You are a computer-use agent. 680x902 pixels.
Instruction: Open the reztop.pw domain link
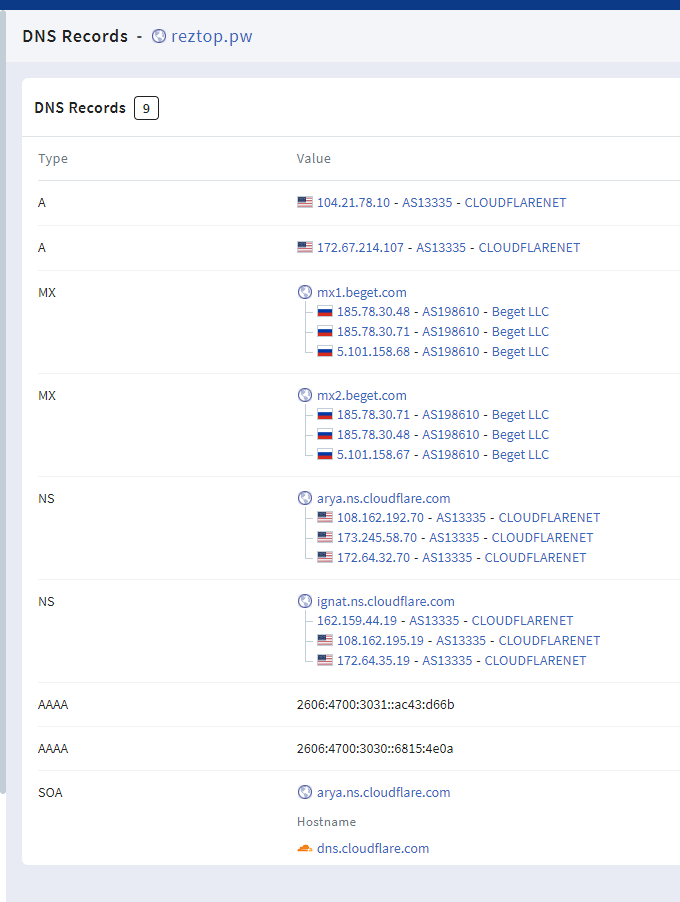[212, 36]
